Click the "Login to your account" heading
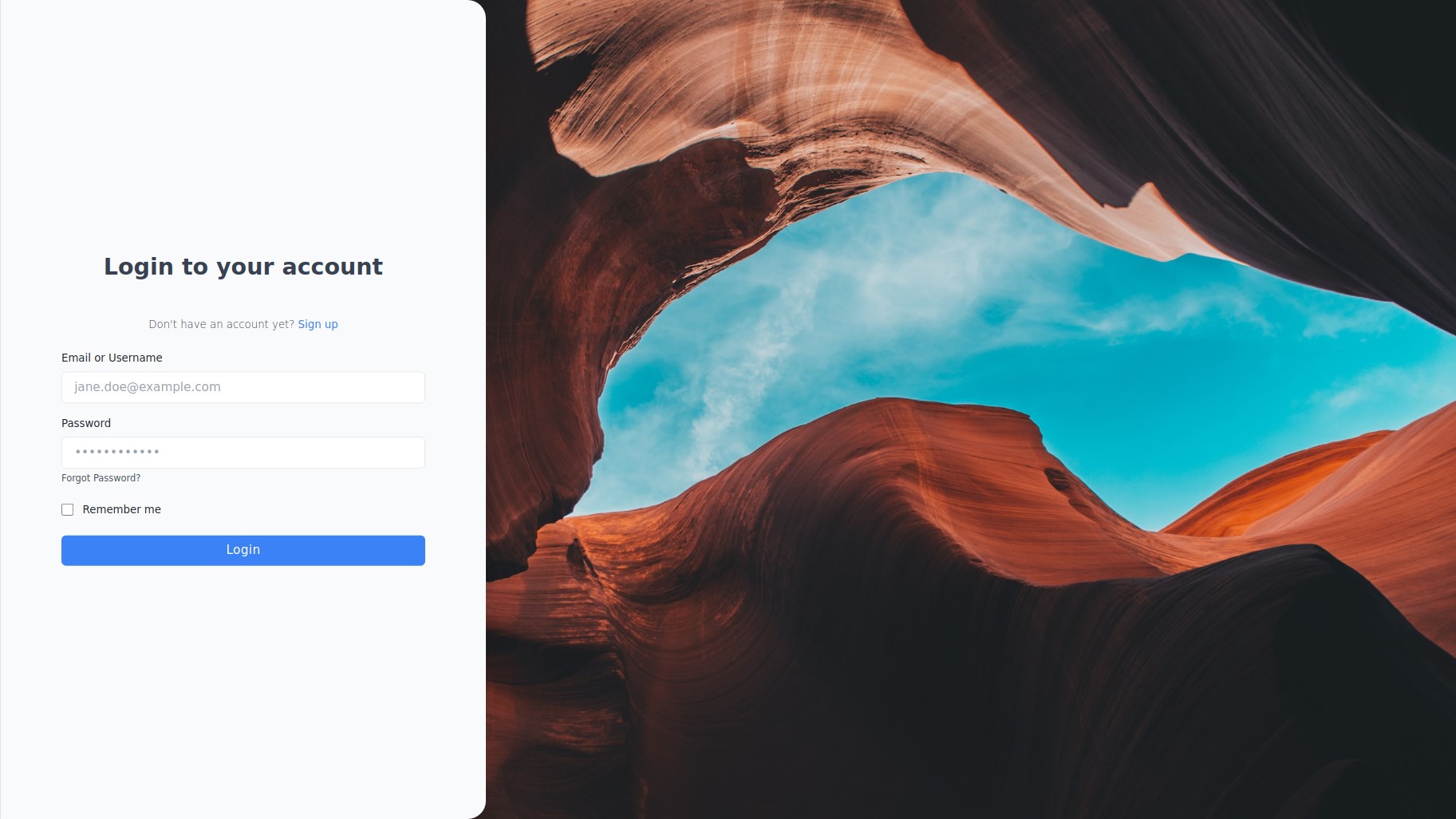 pos(243,267)
